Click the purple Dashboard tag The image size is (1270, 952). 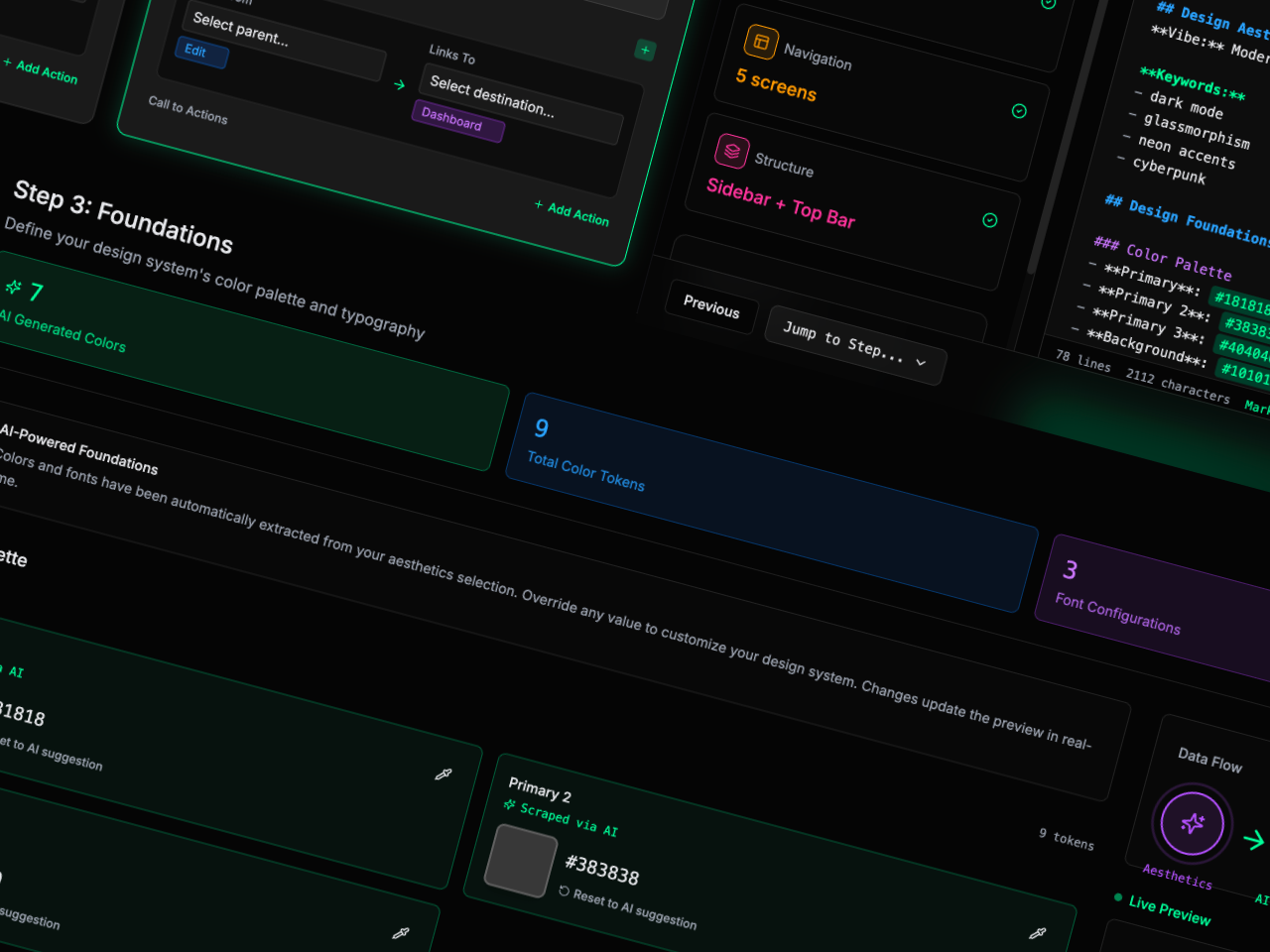pyautogui.click(x=457, y=121)
